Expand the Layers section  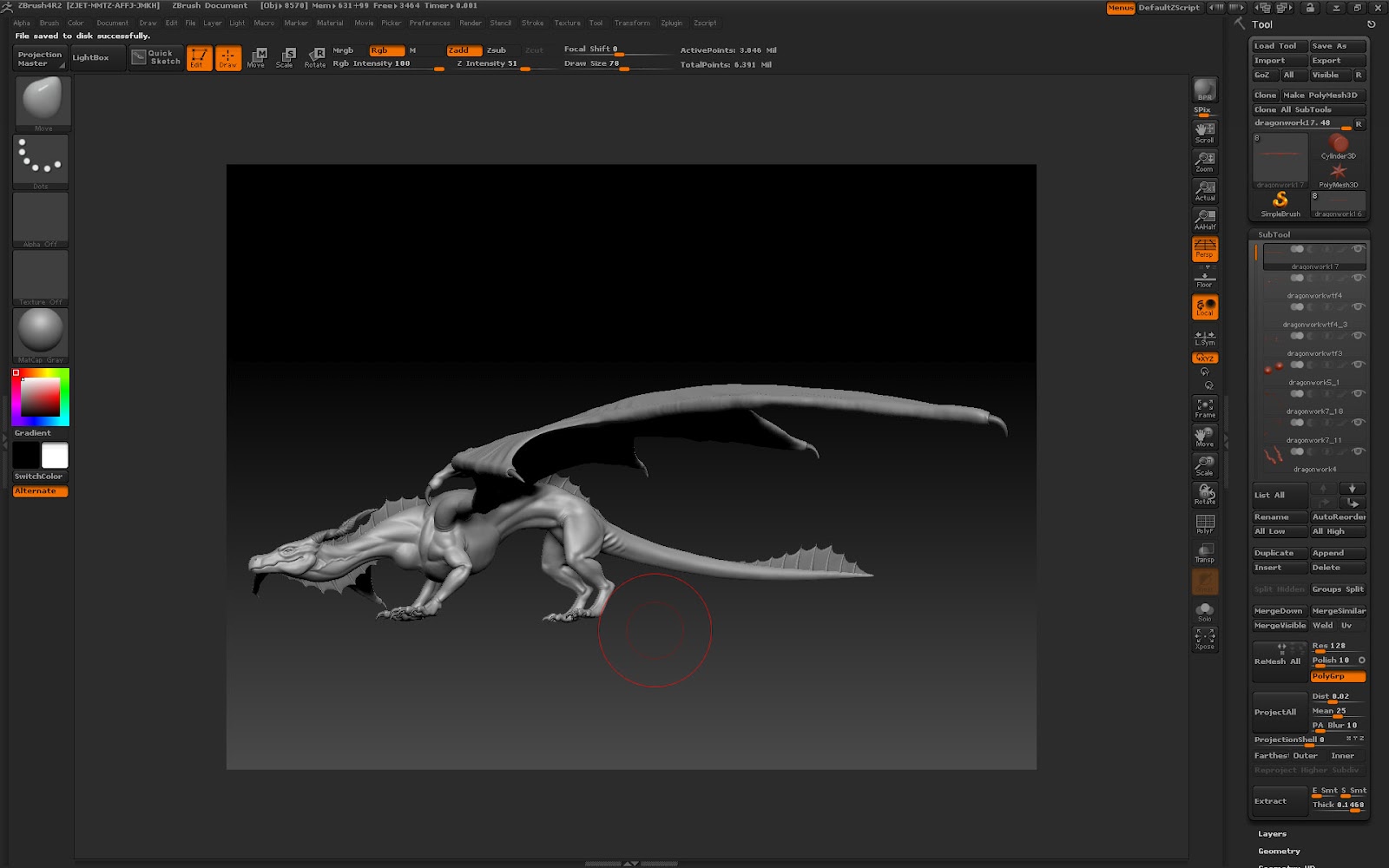tap(1273, 834)
